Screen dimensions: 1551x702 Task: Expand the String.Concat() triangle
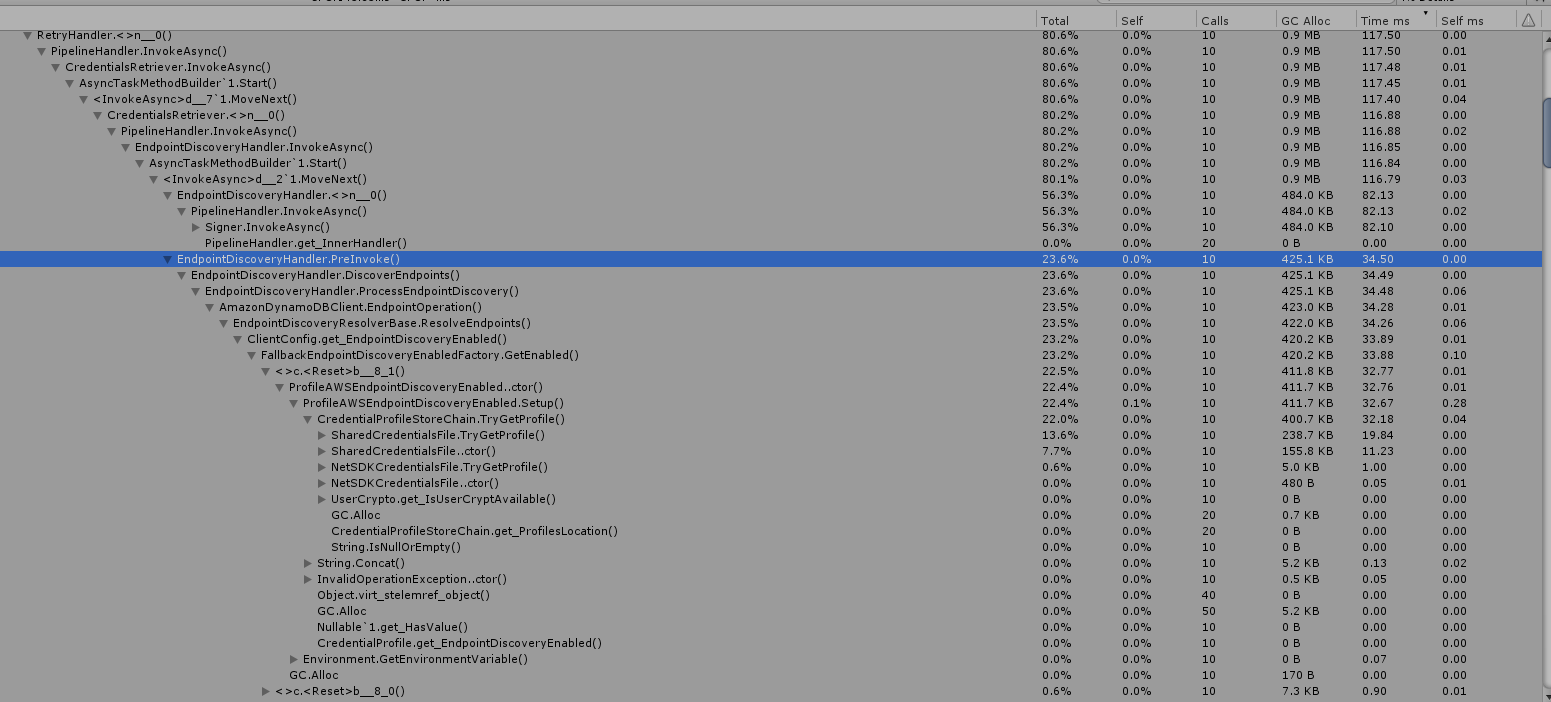click(x=308, y=563)
